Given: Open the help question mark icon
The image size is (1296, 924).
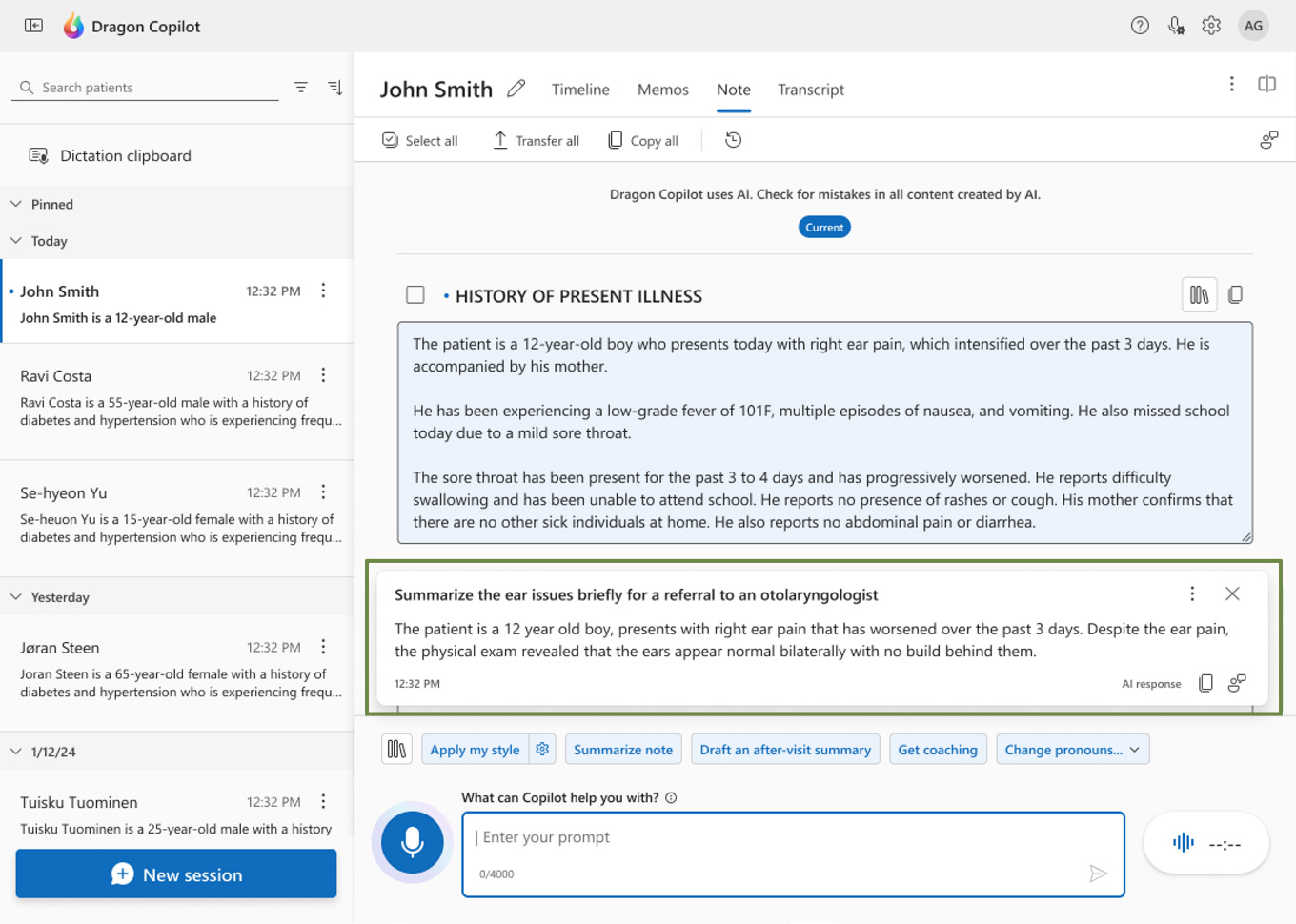Looking at the screenshot, I should tap(1140, 26).
